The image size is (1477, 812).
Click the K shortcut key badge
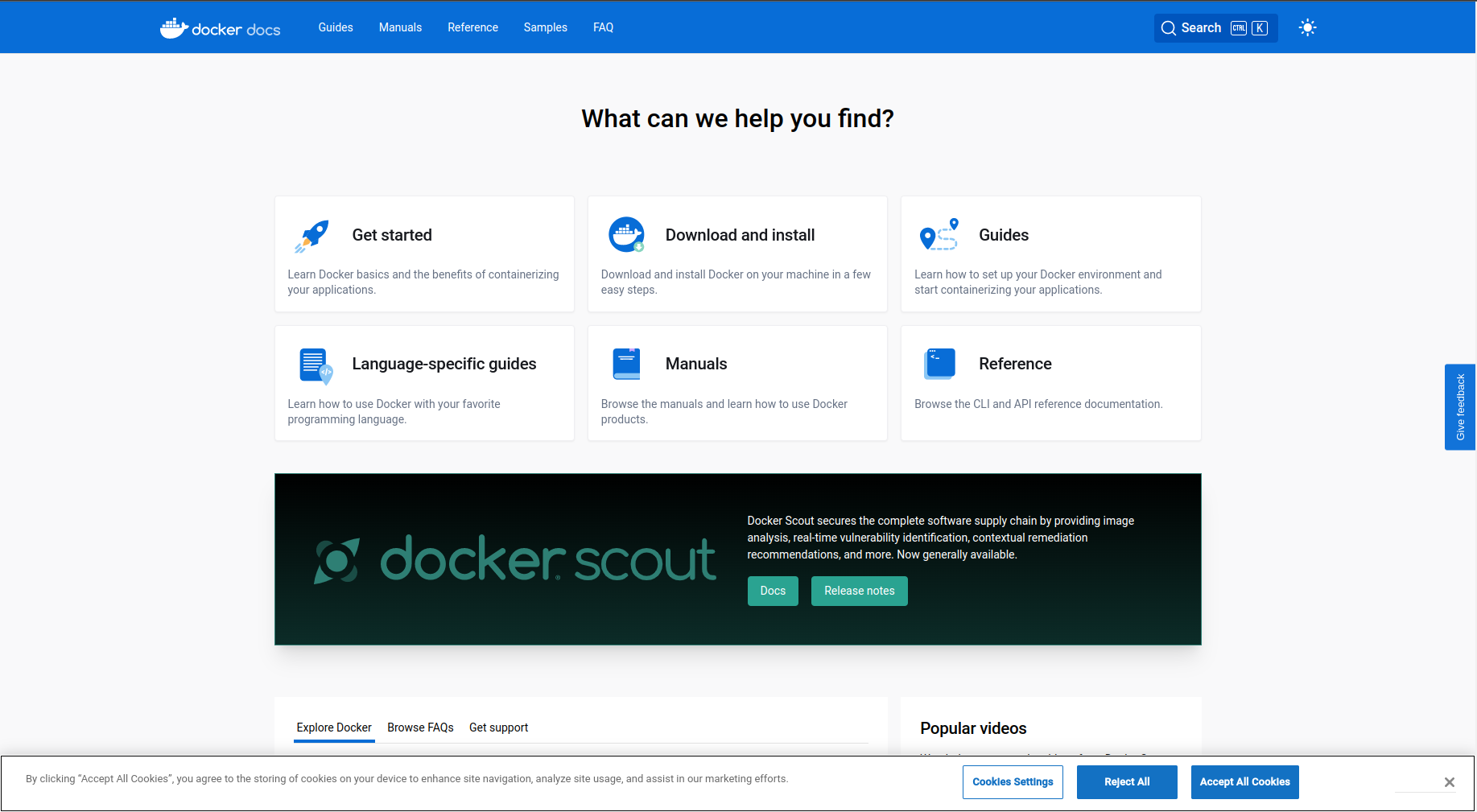[1260, 28]
